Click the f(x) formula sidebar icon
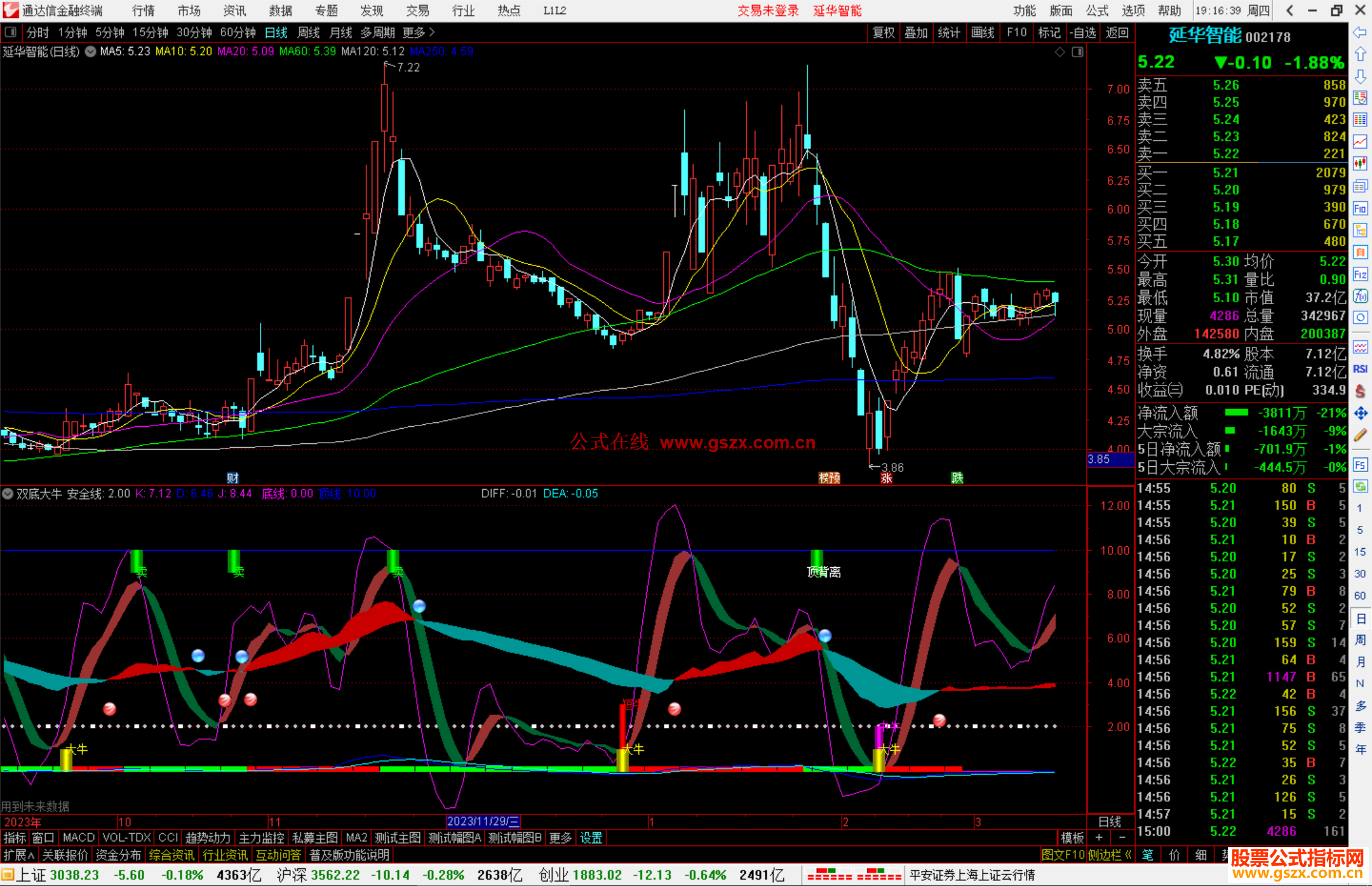Viewport: 1372px width, 886px height. [1360, 296]
